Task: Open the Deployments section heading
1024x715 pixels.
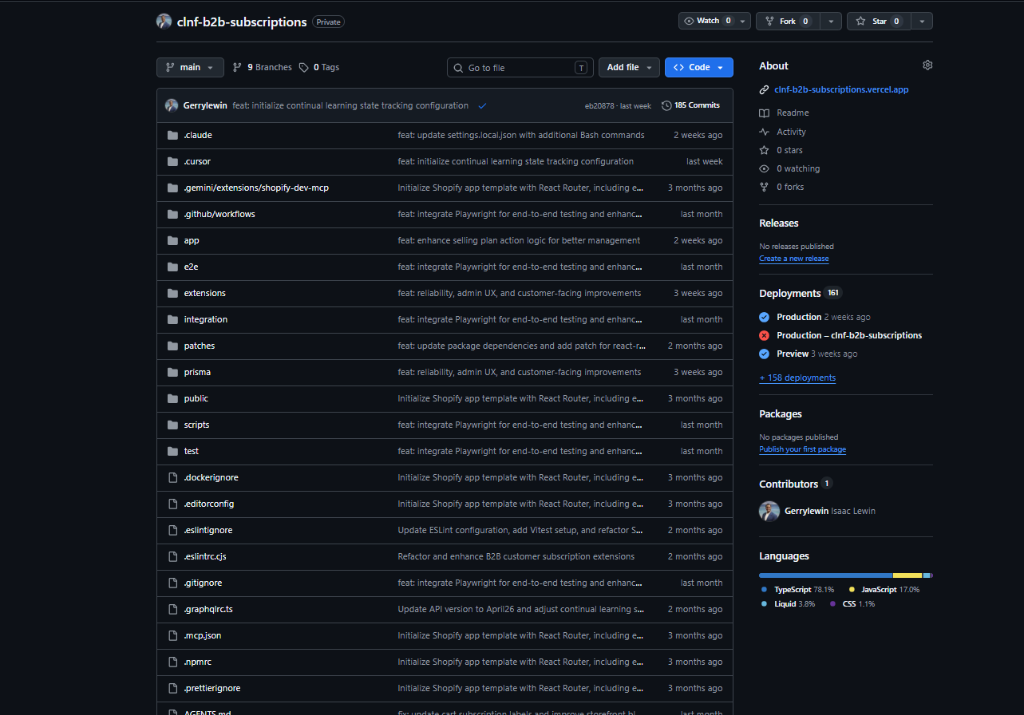Action: click(790, 293)
